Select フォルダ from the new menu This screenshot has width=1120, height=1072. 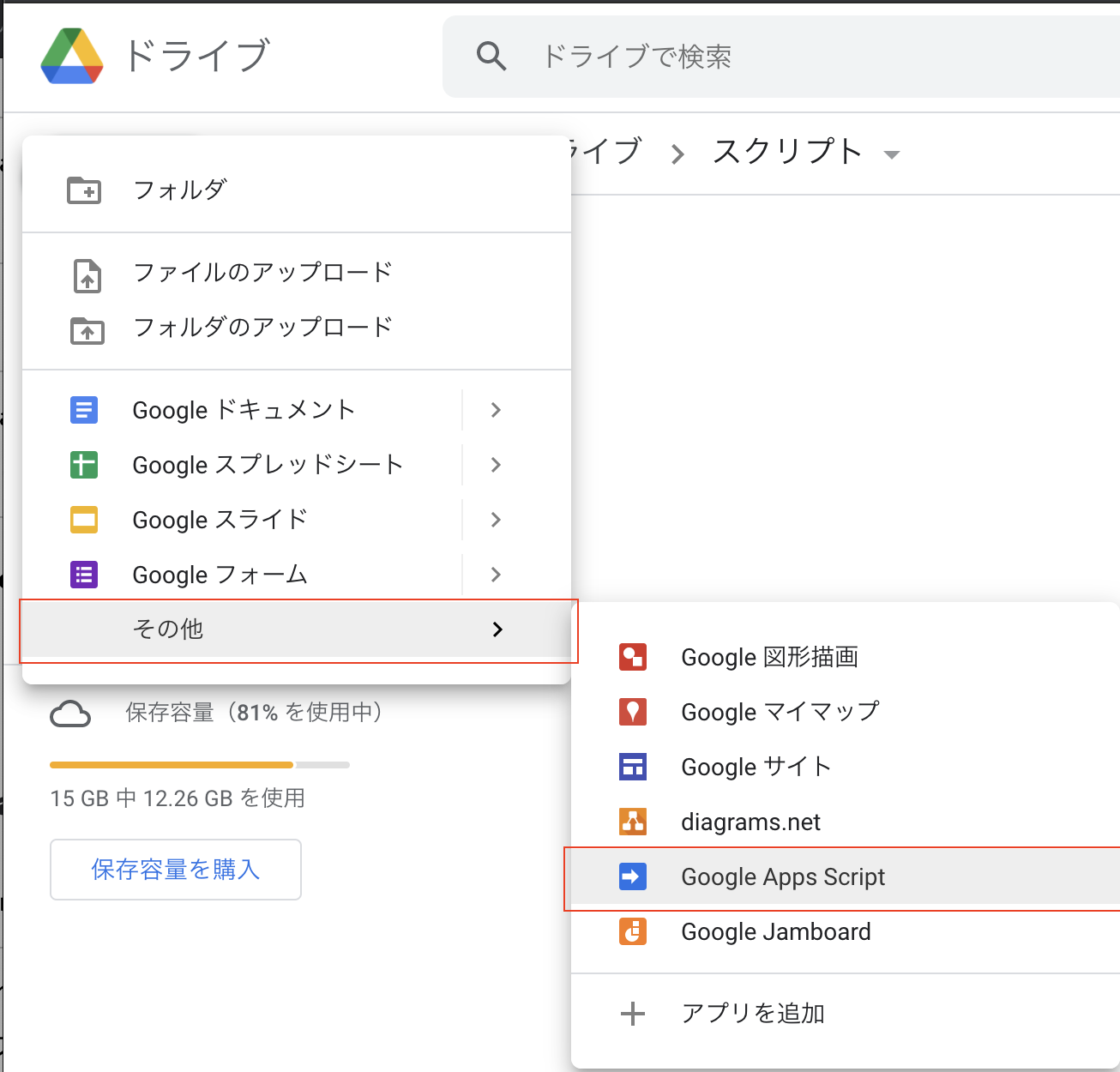(x=297, y=190)
